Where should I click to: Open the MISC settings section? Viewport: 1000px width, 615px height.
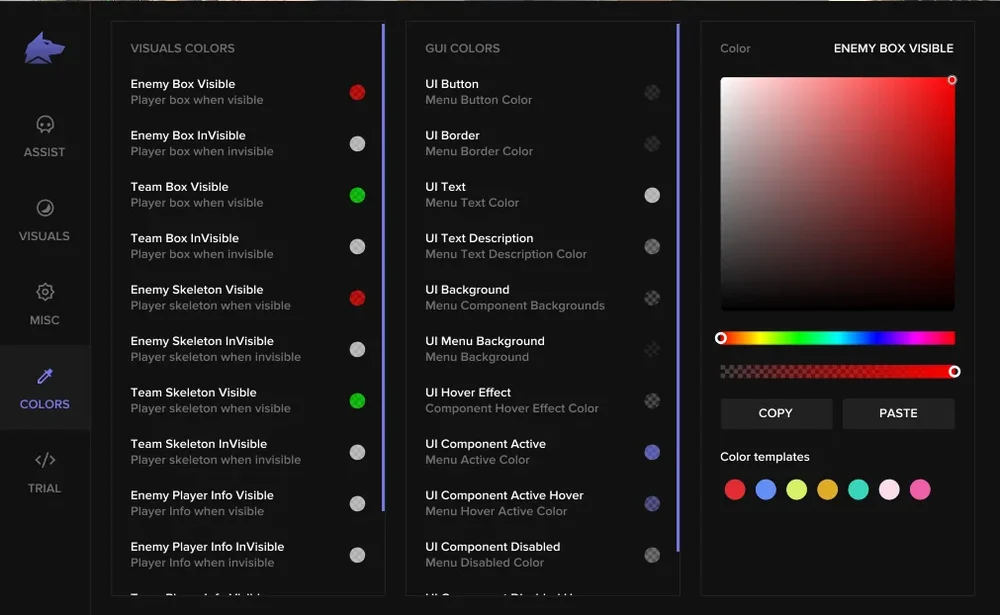tap(44, 305)
